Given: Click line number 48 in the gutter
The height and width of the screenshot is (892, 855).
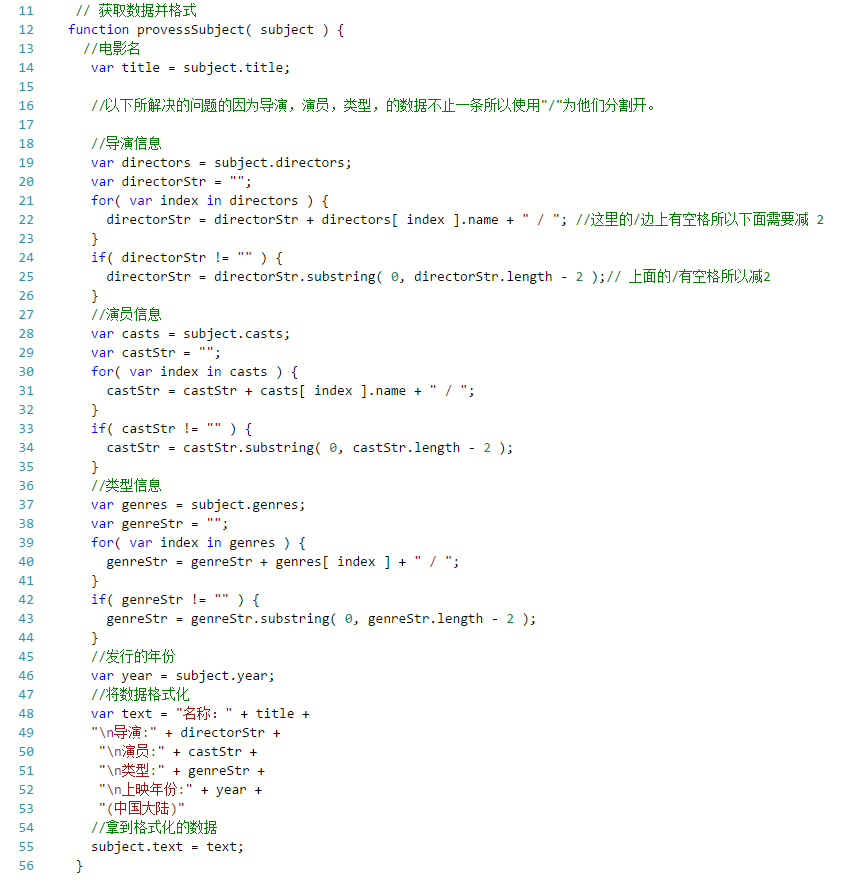Looking at the screenshot, I should (x=25, y=713).
